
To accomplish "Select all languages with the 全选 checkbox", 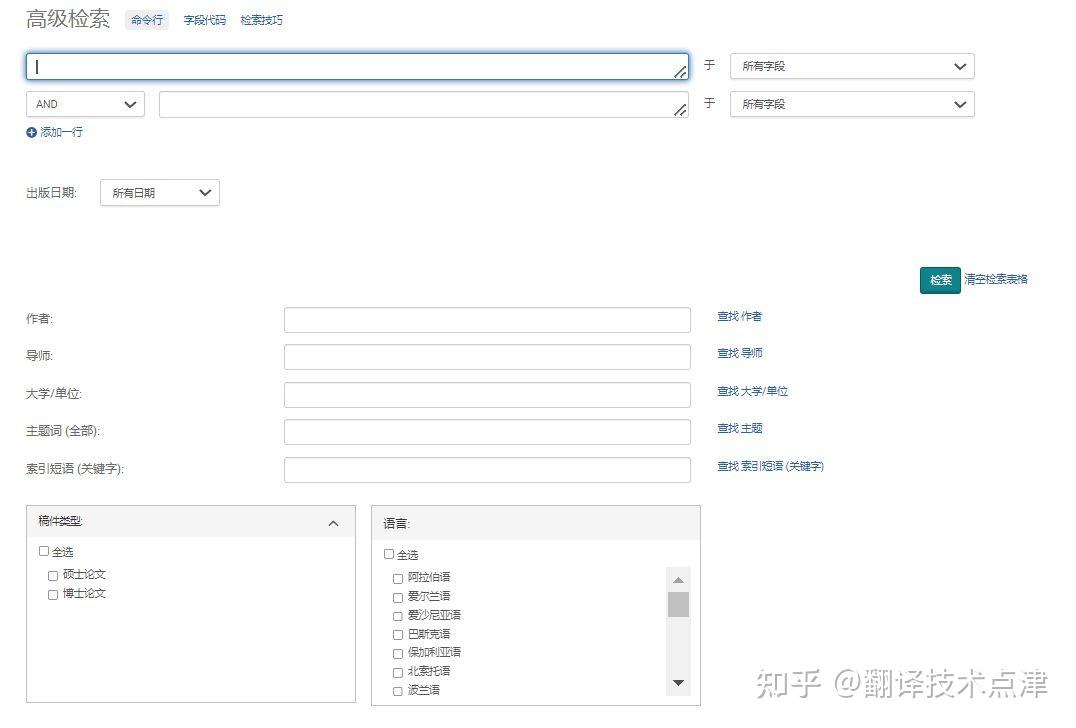I will (389, 554).
